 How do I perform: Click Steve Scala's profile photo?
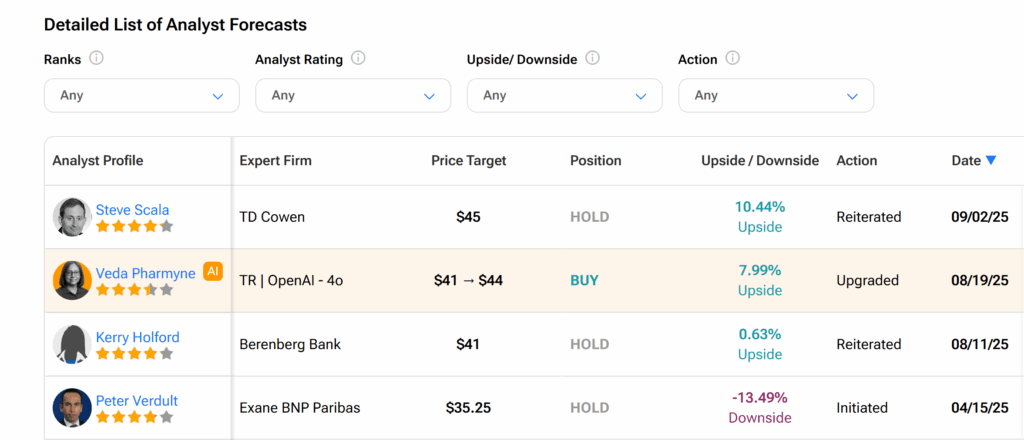click(x=72, y=217)
